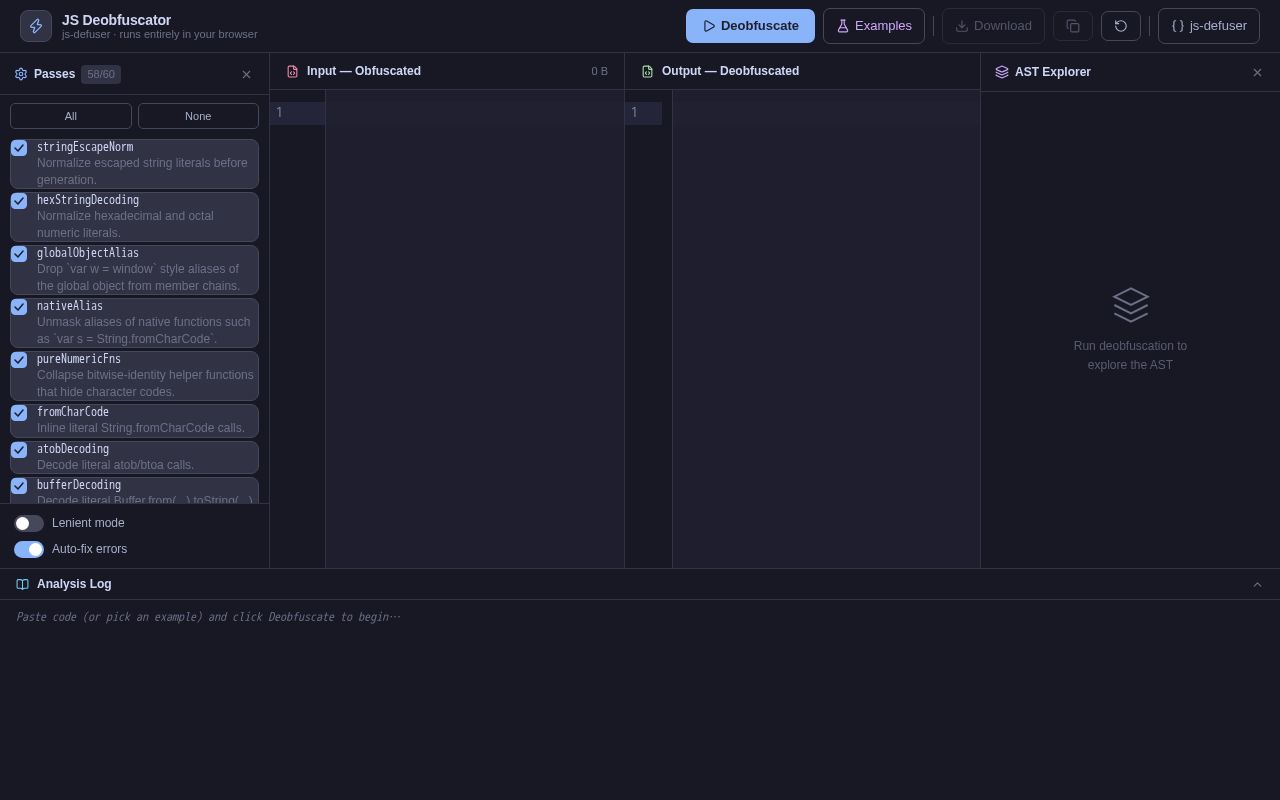The image size is (1280, 800).
Task: Click the Analysis Log book icon
Action: coord(23,584)
